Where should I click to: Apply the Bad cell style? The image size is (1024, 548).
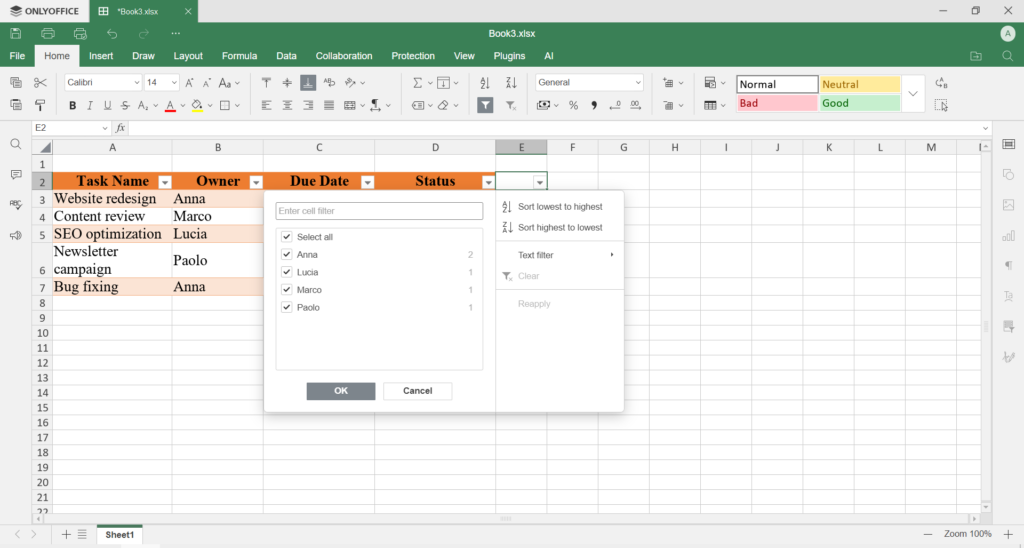pos(777,103)
